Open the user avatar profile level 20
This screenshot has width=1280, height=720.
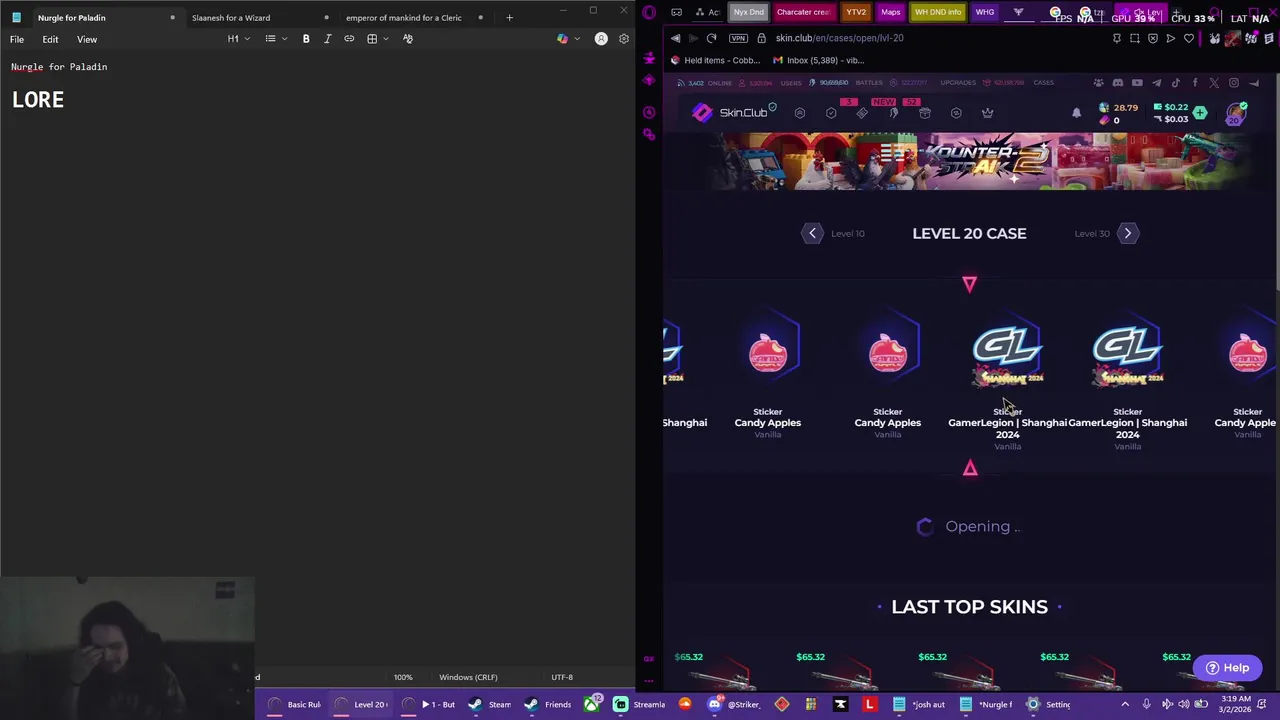point(1235,113)
